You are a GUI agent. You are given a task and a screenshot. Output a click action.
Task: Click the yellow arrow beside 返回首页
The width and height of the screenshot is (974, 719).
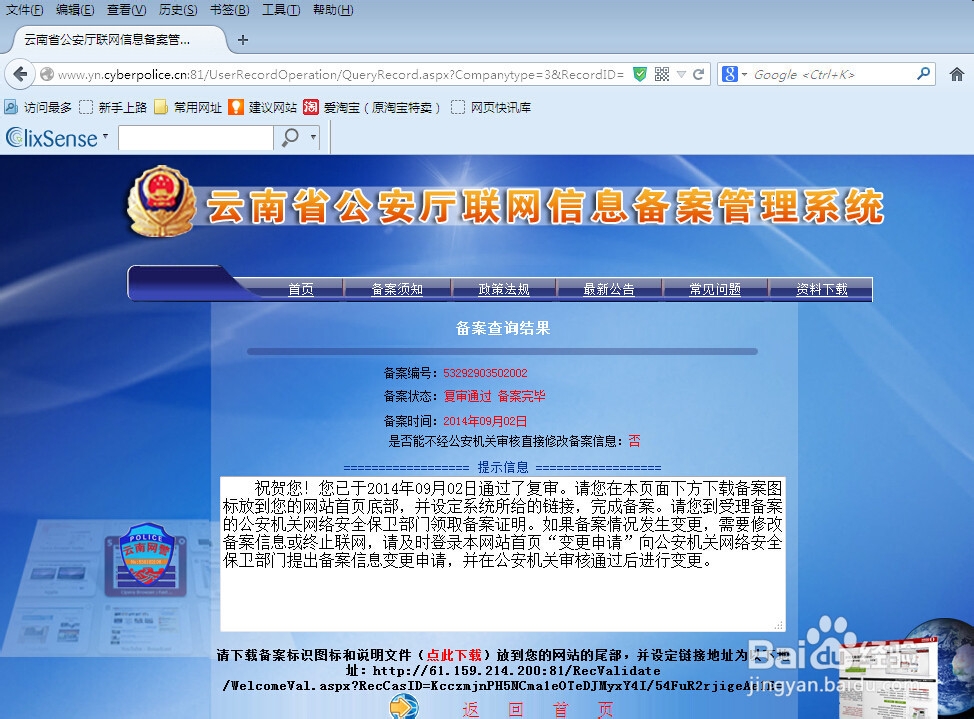click(x=403, y=707)
